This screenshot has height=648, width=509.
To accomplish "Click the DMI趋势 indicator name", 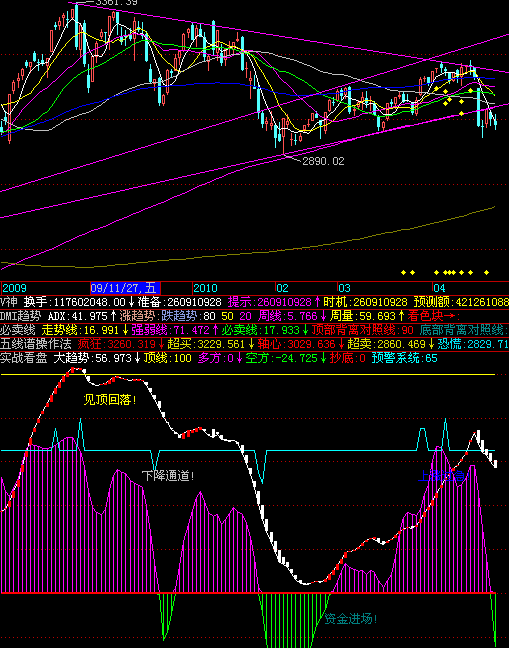I will 21,317.
